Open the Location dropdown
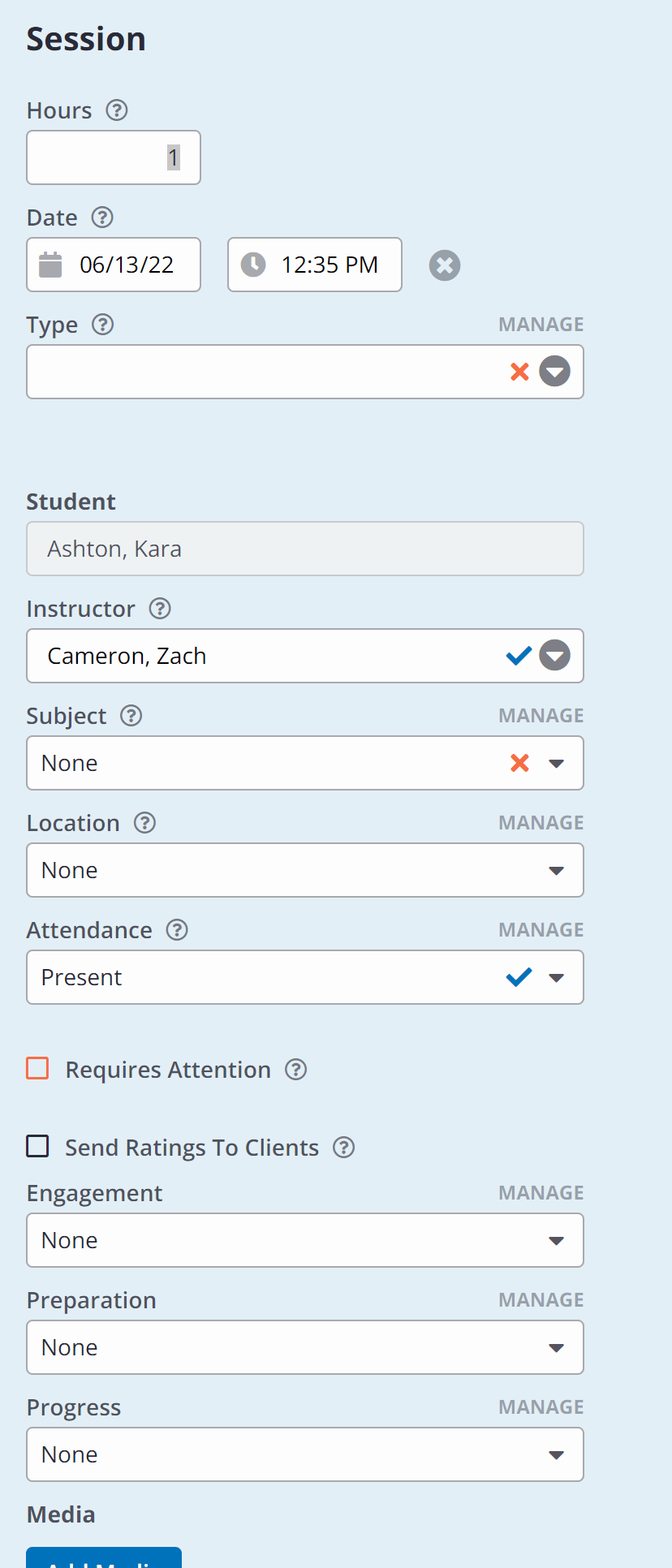 (x=305, y=870)
